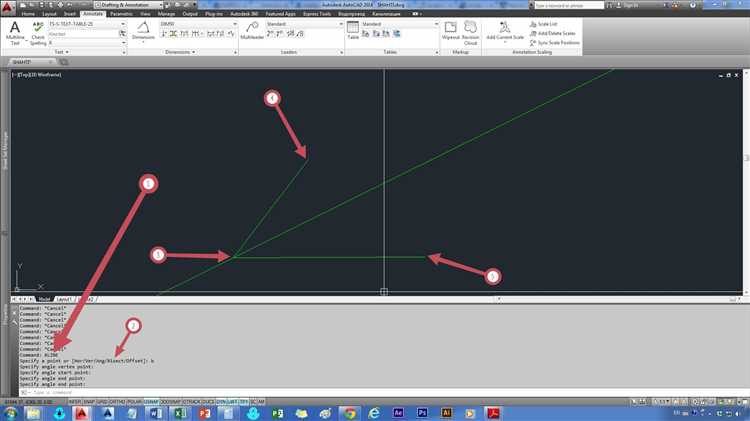The height and width of the screenshot is (421, 750).
Task: Open the Insert ribbon tab
Action: 70,14
